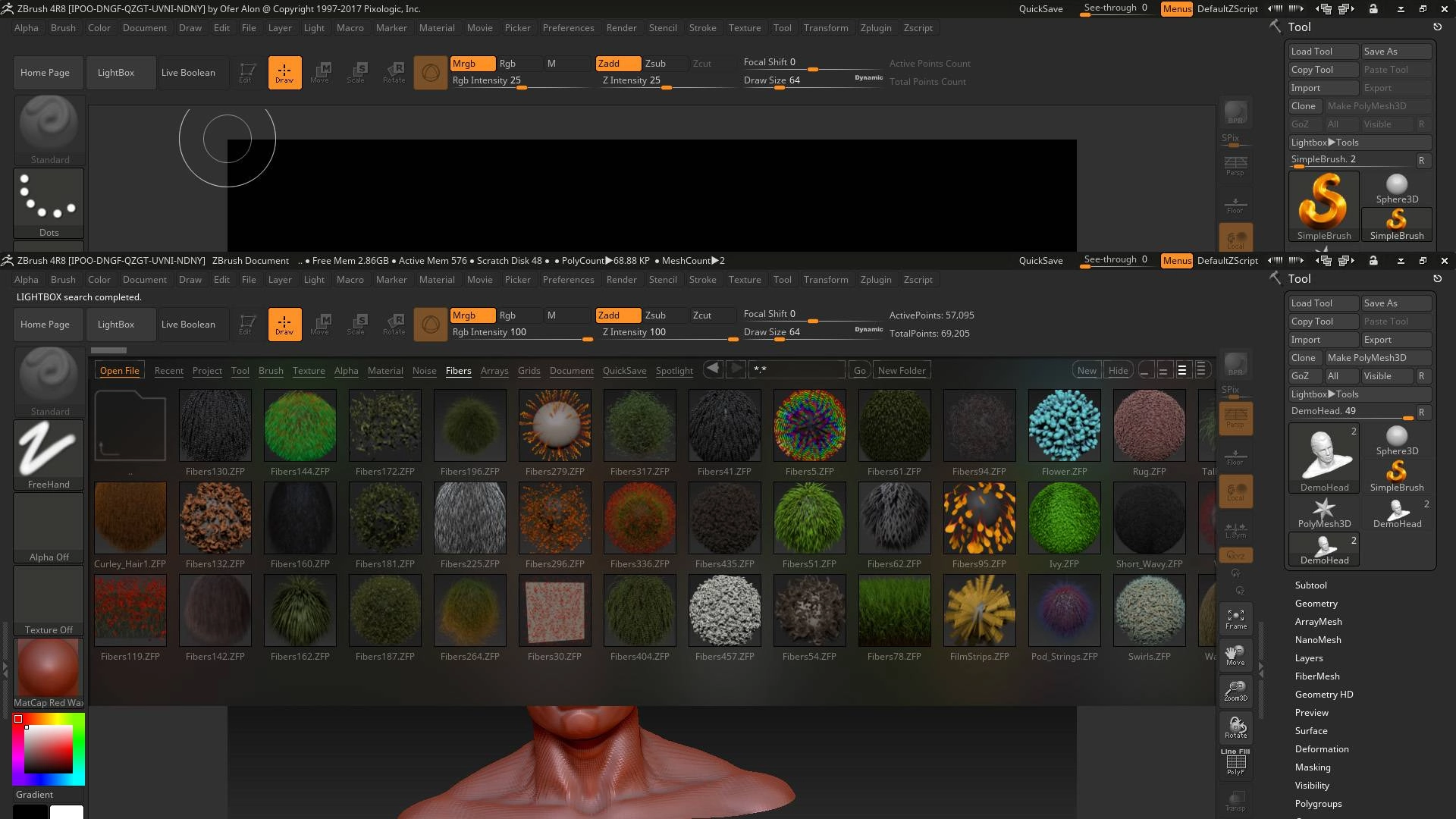The width and height of the screenshot is (1456, 819).
Task: Expand the Polygroups section
Action: [1319, 804]
